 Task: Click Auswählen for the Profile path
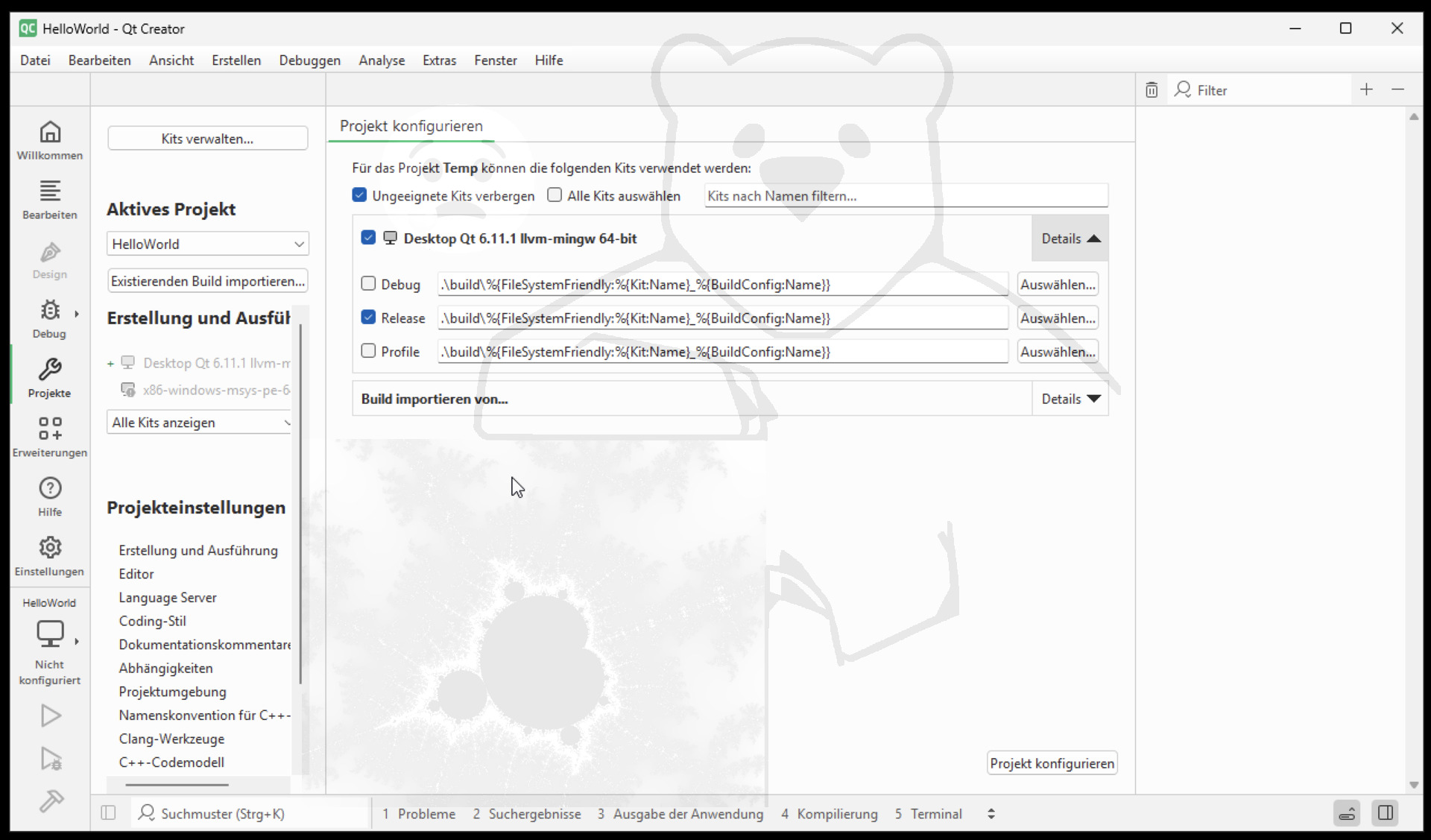[x=1058, y=351]
